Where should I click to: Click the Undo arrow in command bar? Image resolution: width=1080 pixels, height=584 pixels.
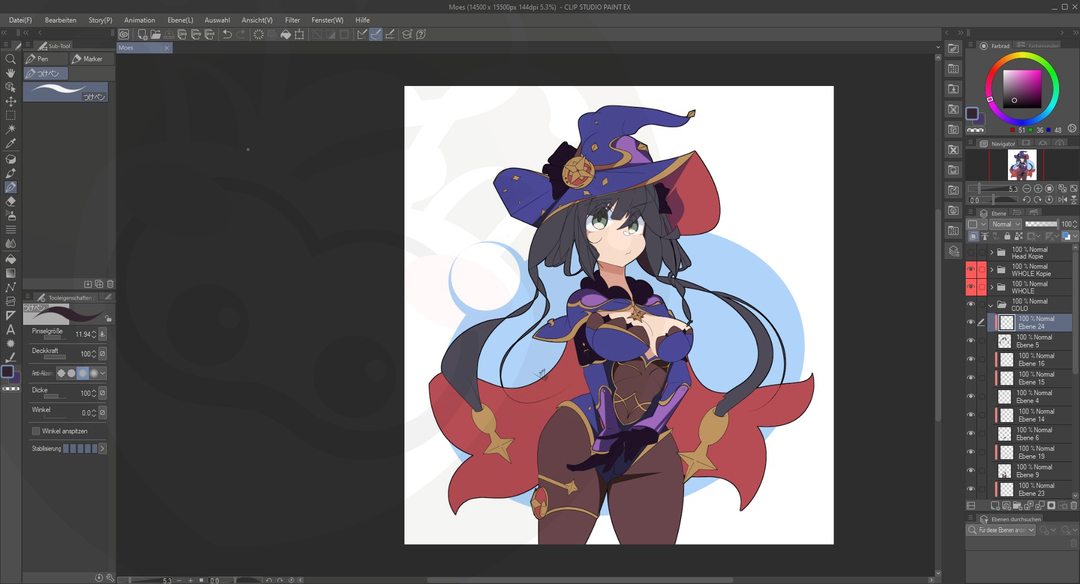(227, 34)
